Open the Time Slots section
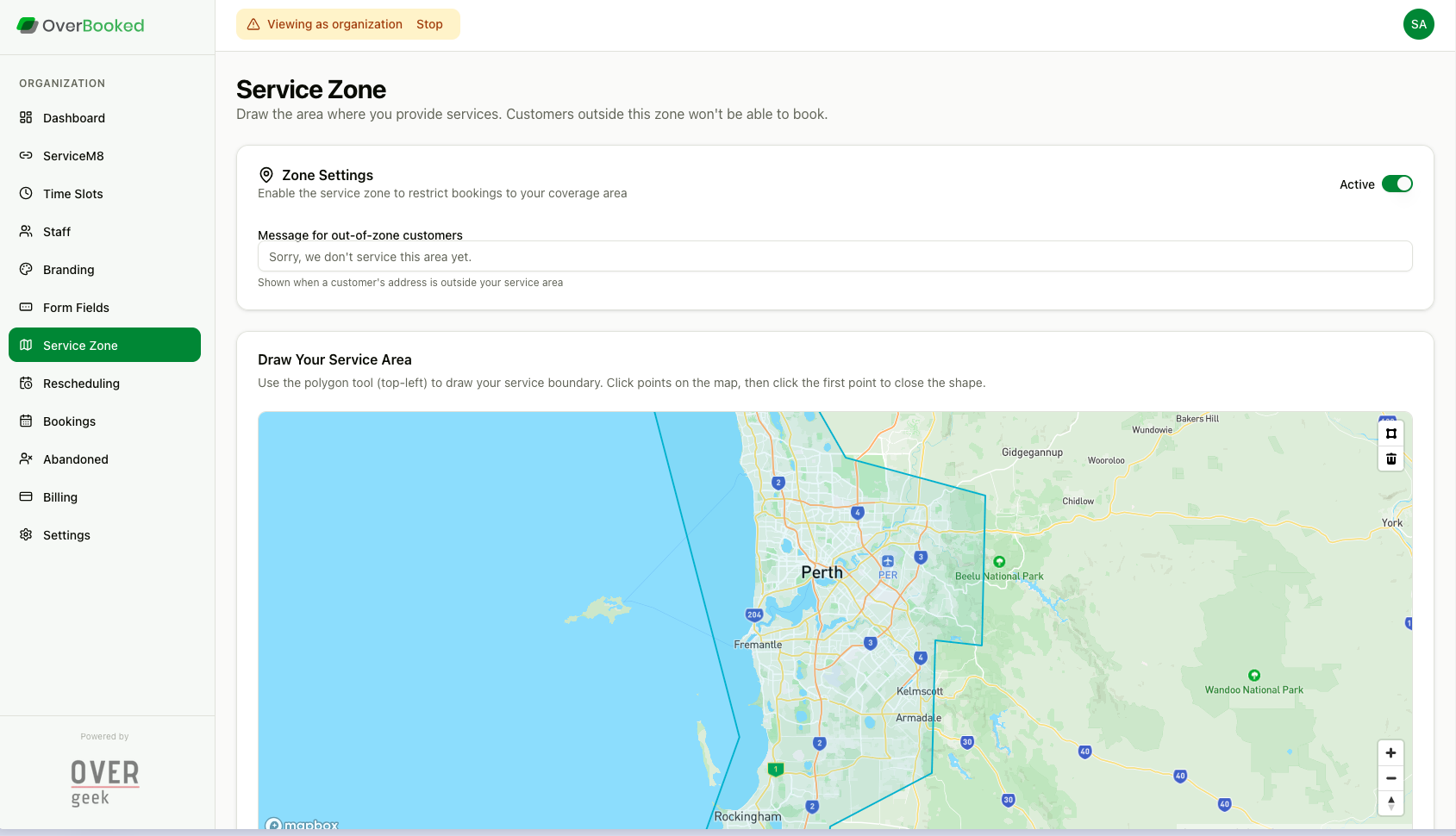The image size is (1456, 836). click(x=72, y=193)
